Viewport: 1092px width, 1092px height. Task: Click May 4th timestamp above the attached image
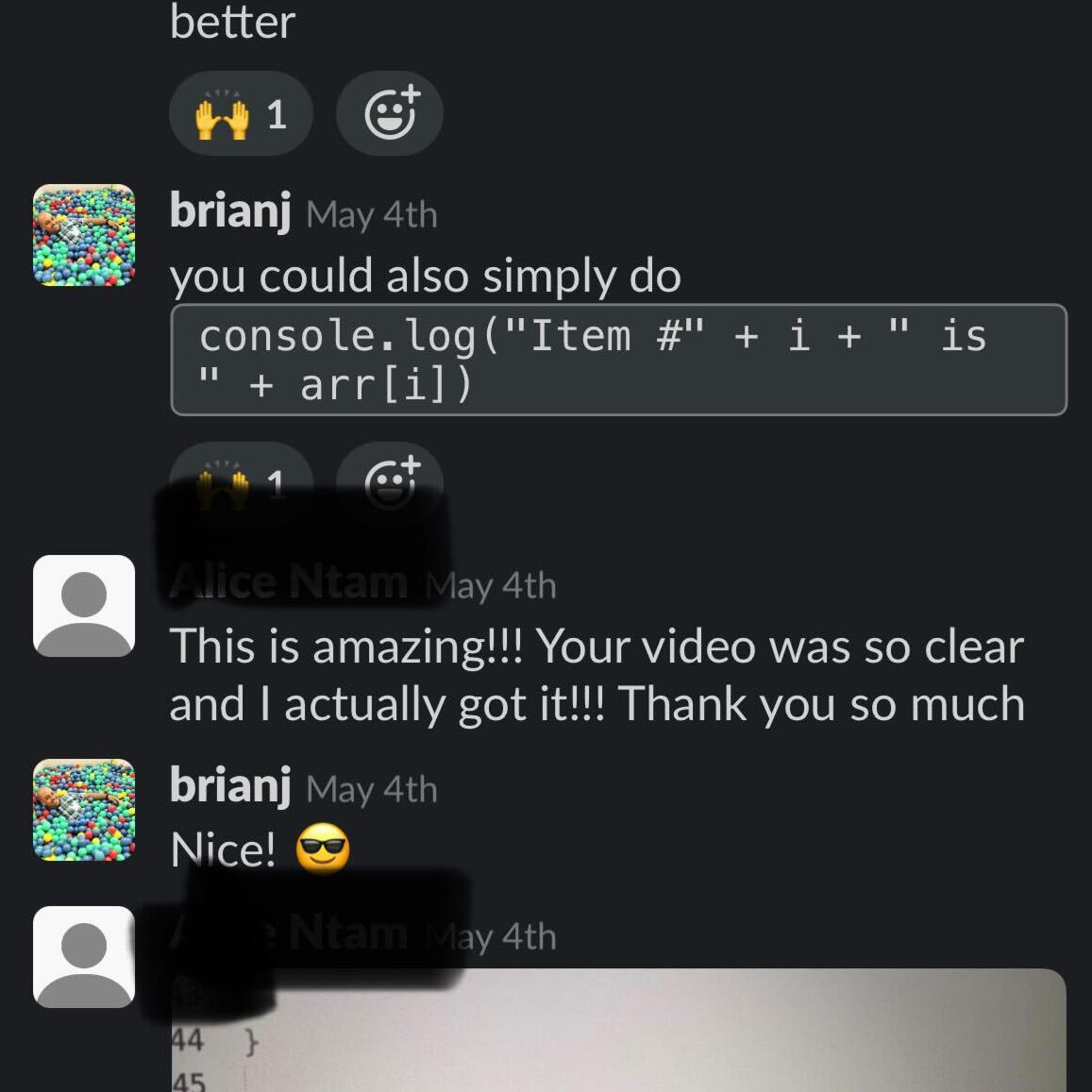(x=490, y=936)
